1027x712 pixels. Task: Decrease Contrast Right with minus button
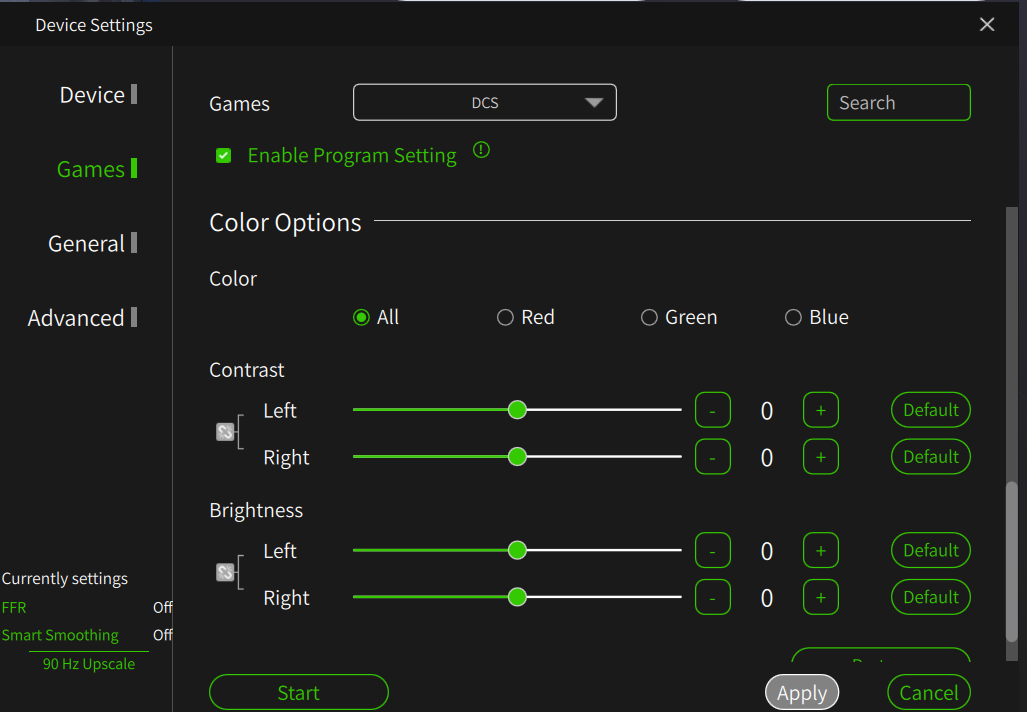click(712, 457)
